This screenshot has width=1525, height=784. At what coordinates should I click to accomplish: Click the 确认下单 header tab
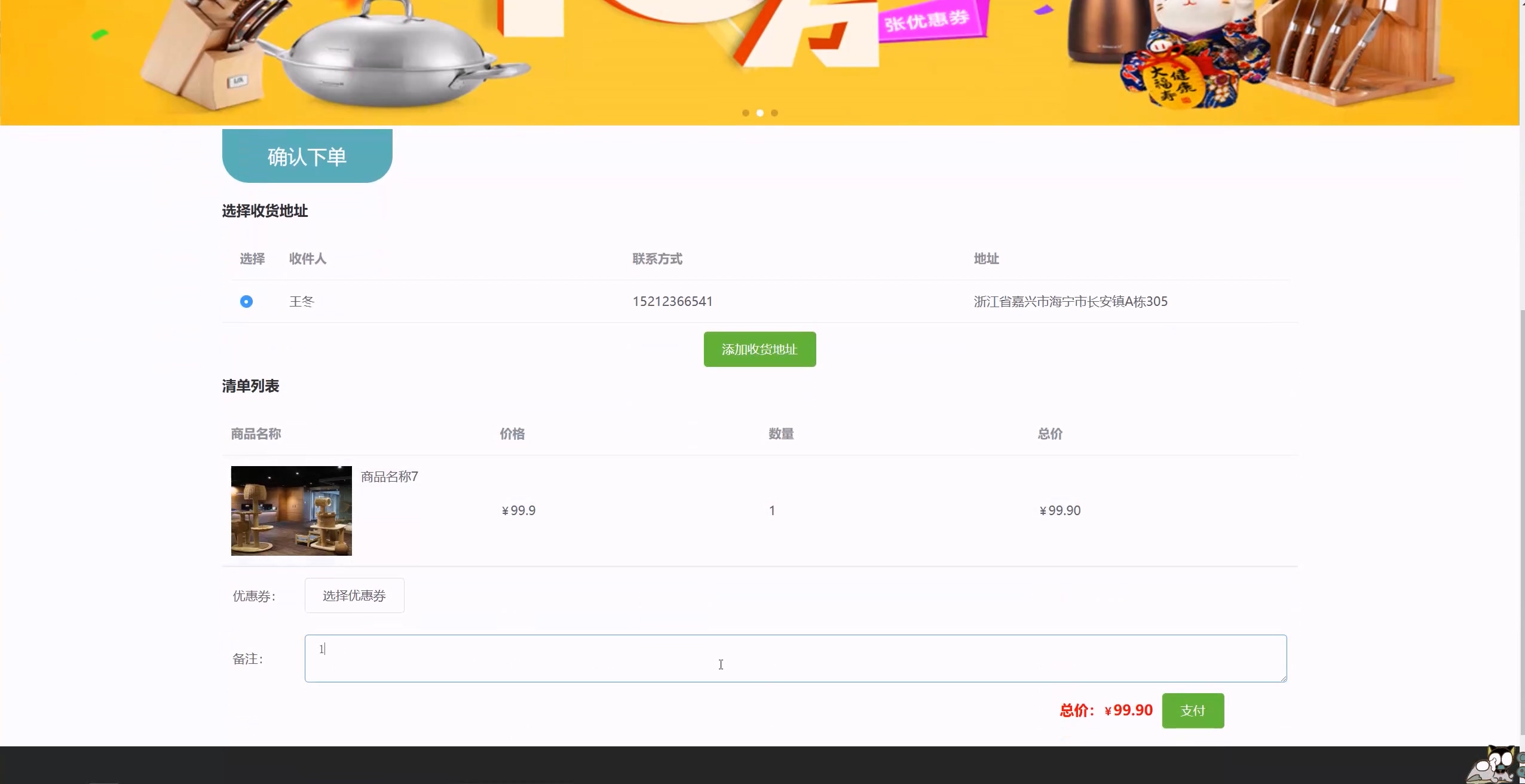click(307, 157)
